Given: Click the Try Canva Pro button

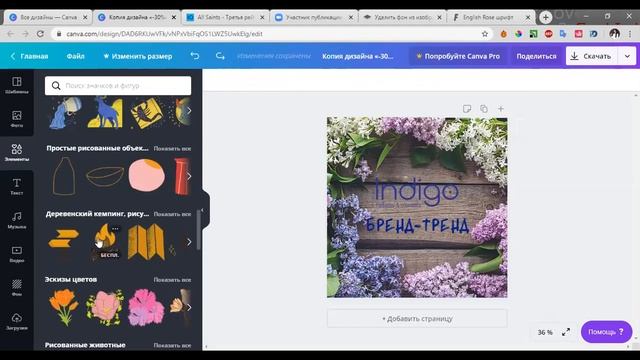Looking at the screenshot, I should point(458,56).
